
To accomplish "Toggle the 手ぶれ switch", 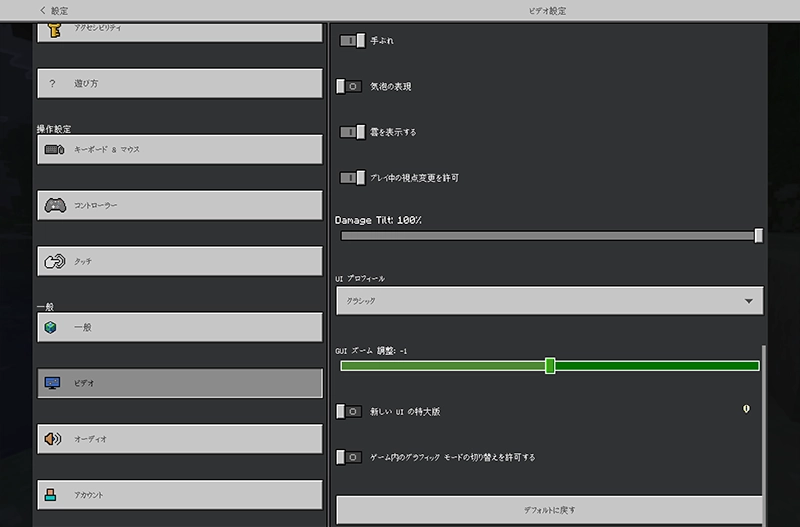I will [351, 41].
